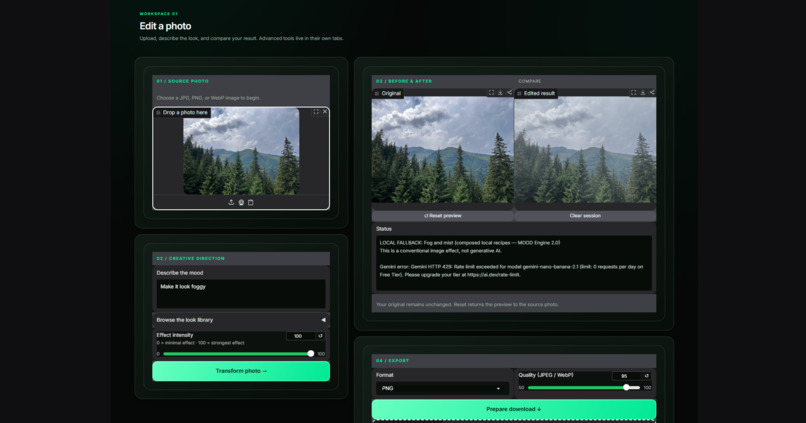This screenshot has width=806, height=423.
Task: Click the '01 / SOURCE PHOTO' section title
Action: click(x=182, y=81)
